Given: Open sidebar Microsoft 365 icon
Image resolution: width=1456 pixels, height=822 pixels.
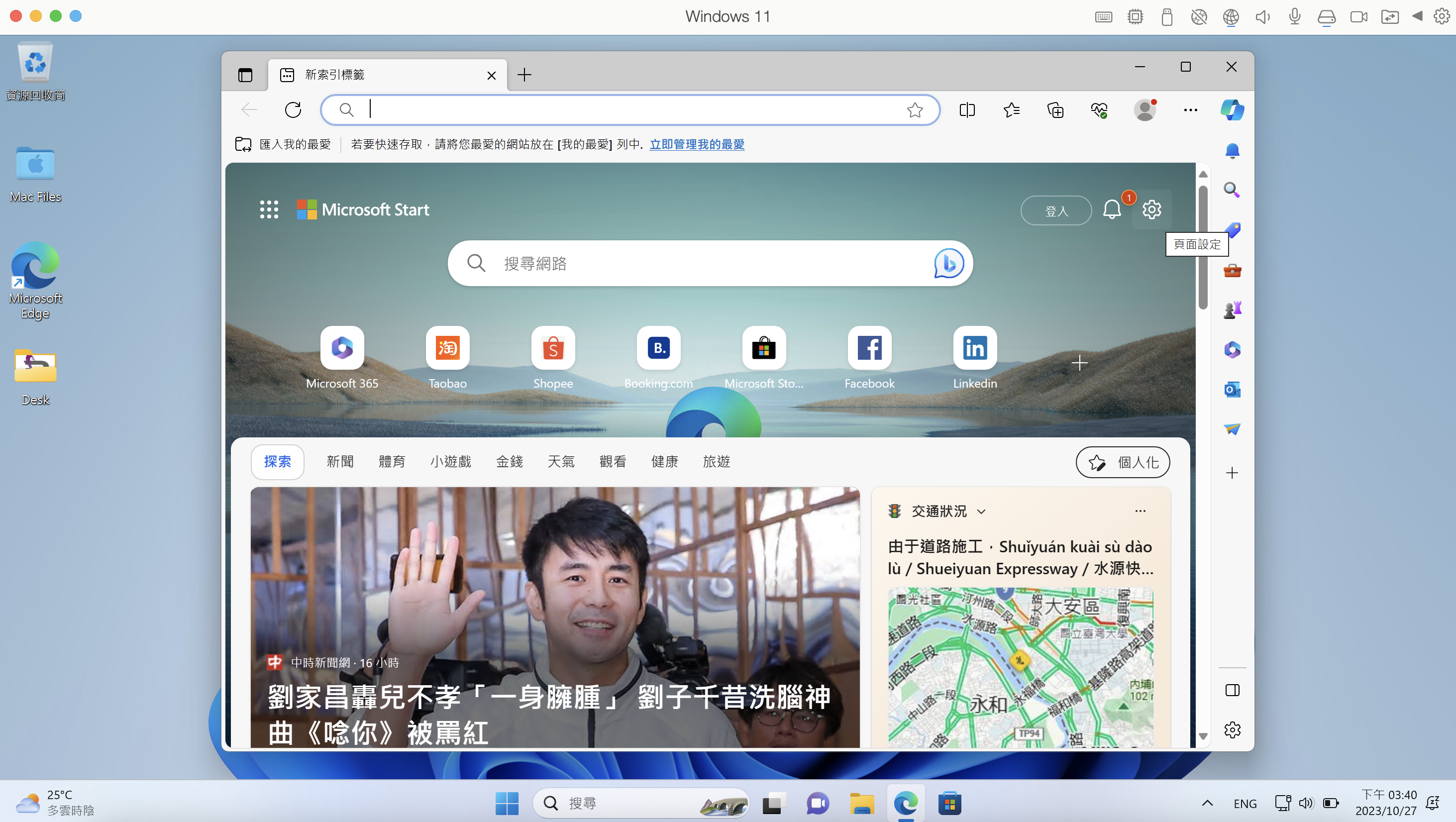Looking at the screenshot, I should pos(1232,349).
